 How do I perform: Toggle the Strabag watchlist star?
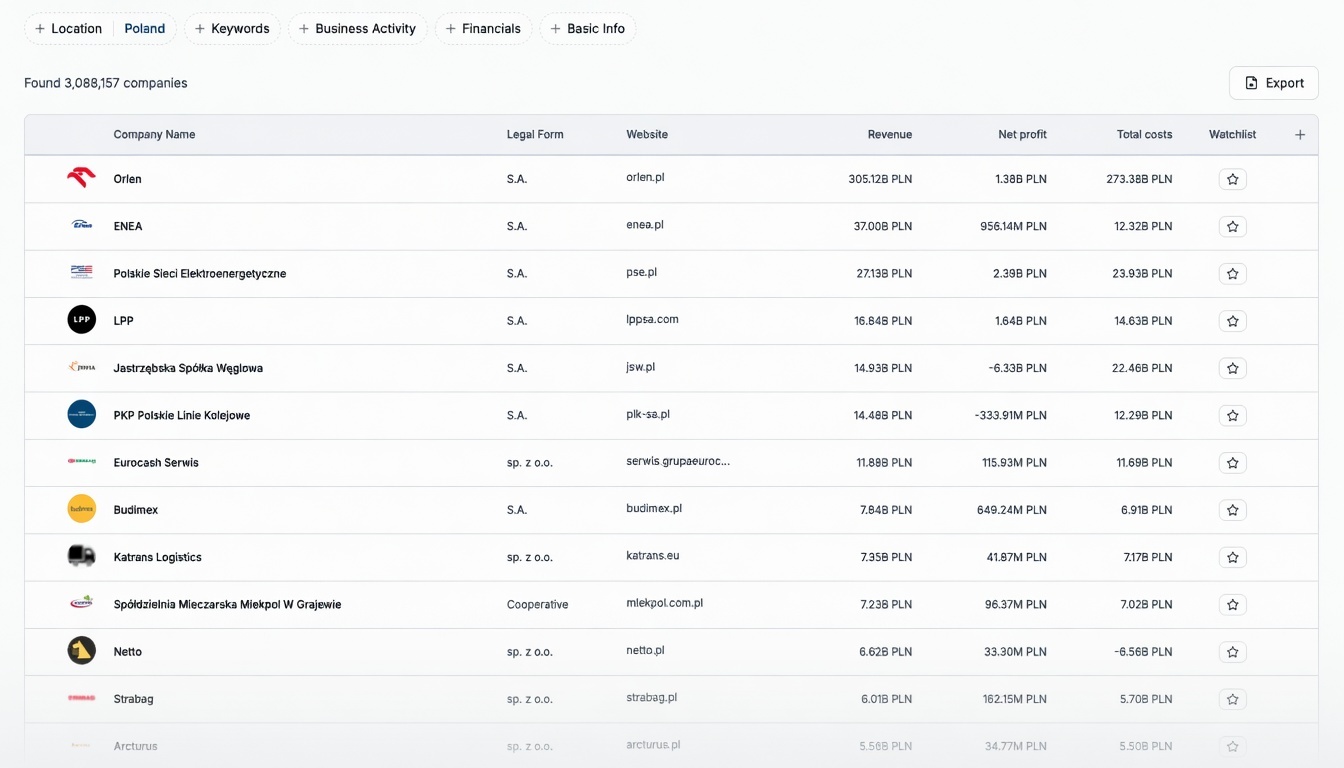tap(1232, 699)
